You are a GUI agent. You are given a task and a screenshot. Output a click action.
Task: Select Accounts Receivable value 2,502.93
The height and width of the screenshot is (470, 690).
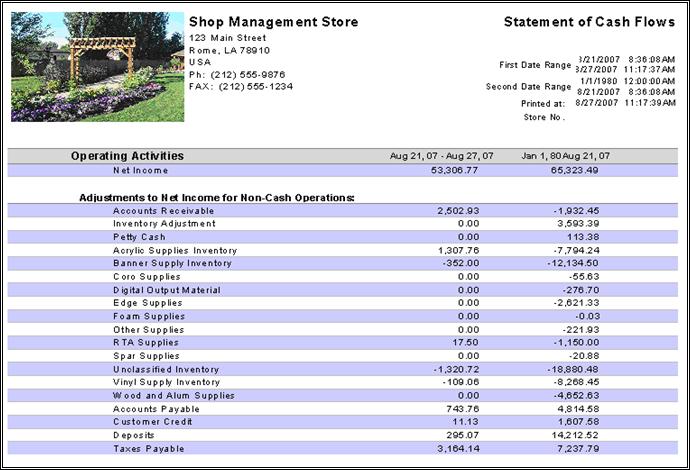pos(458,211)
